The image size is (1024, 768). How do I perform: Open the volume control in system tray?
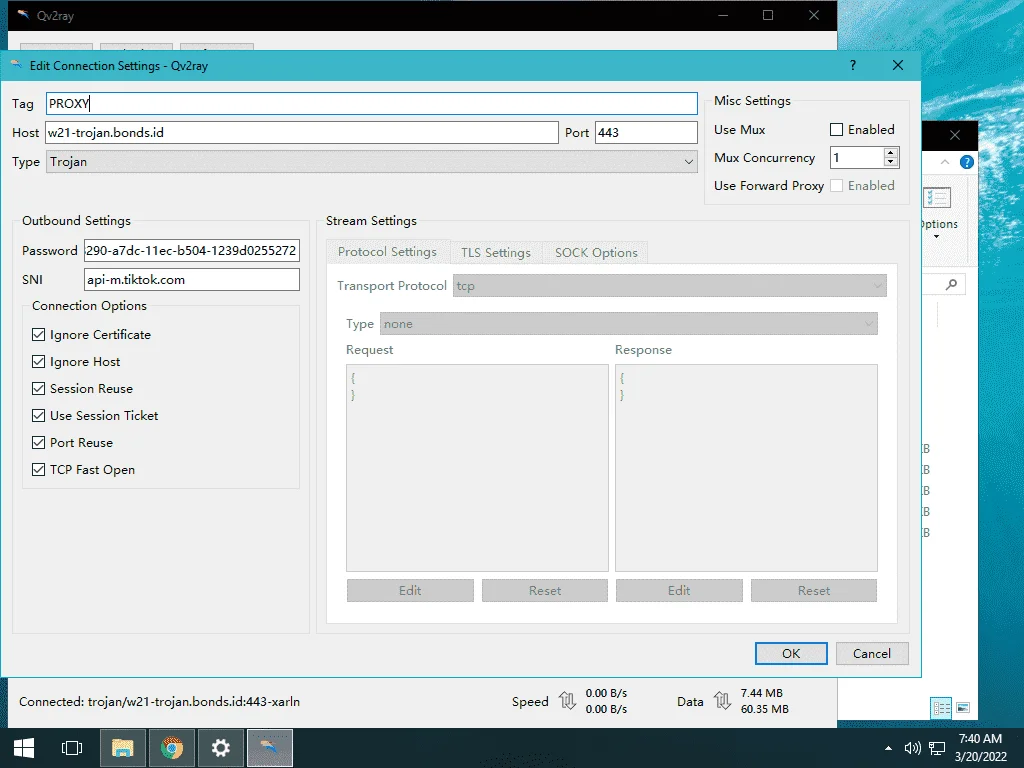(x=912, y=748)
